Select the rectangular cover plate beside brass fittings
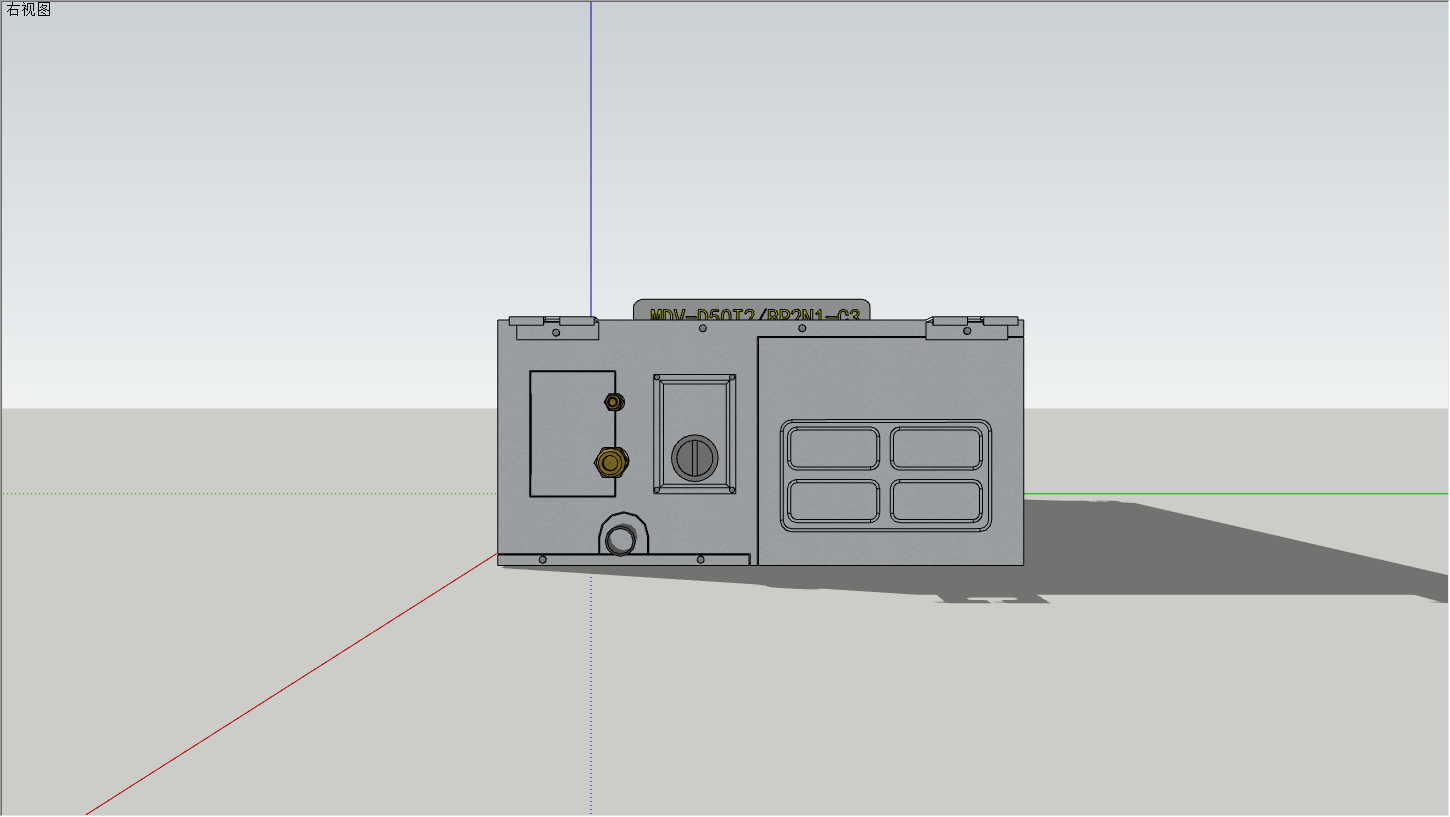Screen dimensions: 1450x817 (x=572, y=433)
